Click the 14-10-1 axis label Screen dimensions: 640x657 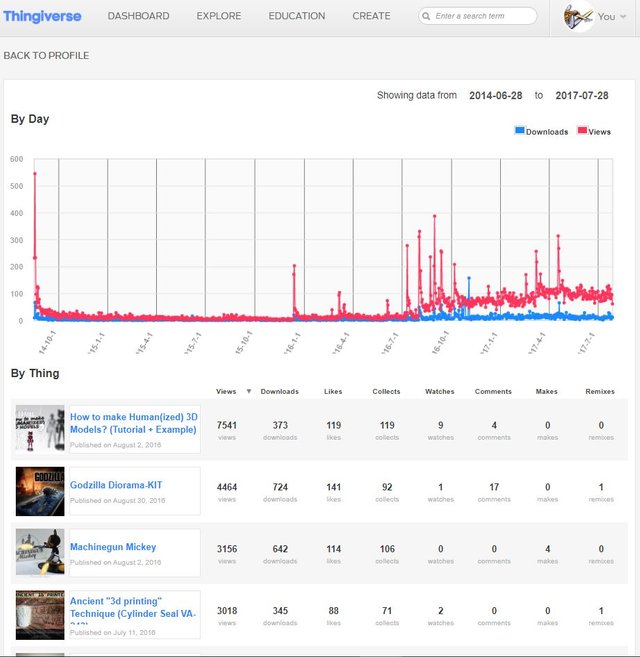47,342
